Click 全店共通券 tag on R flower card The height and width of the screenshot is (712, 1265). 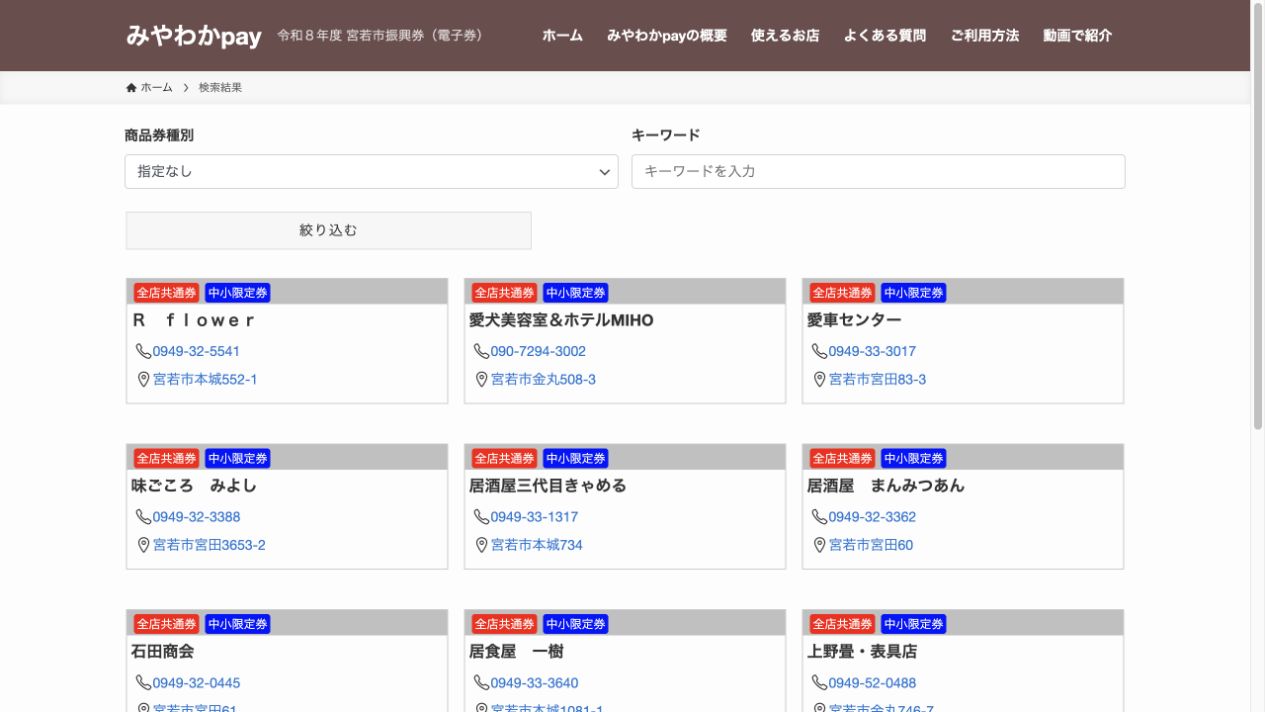click(x=167, y=293)
